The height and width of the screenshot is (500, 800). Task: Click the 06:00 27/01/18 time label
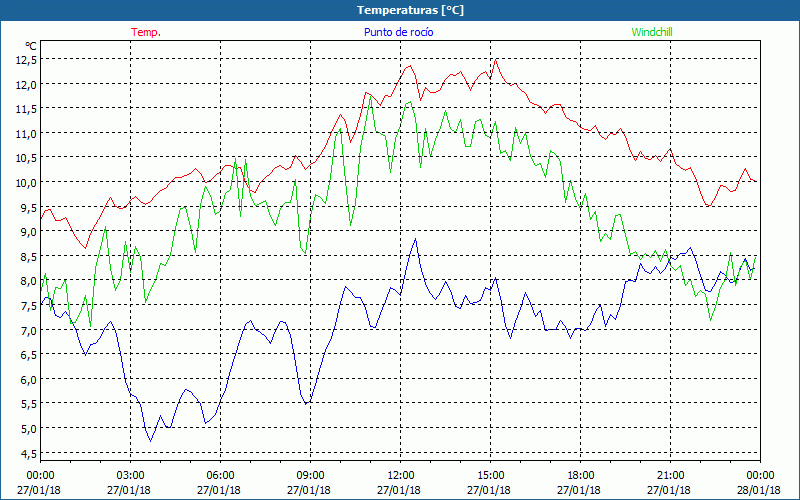(220, 483)
